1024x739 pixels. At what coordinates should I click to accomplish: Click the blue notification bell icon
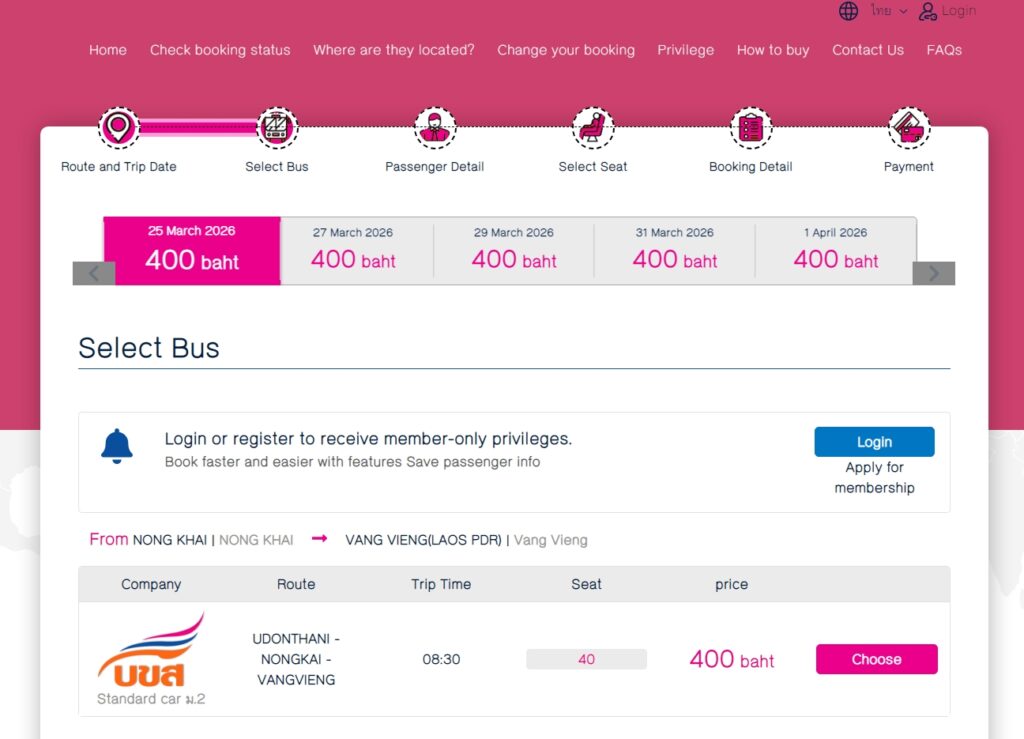click(117, 446)
